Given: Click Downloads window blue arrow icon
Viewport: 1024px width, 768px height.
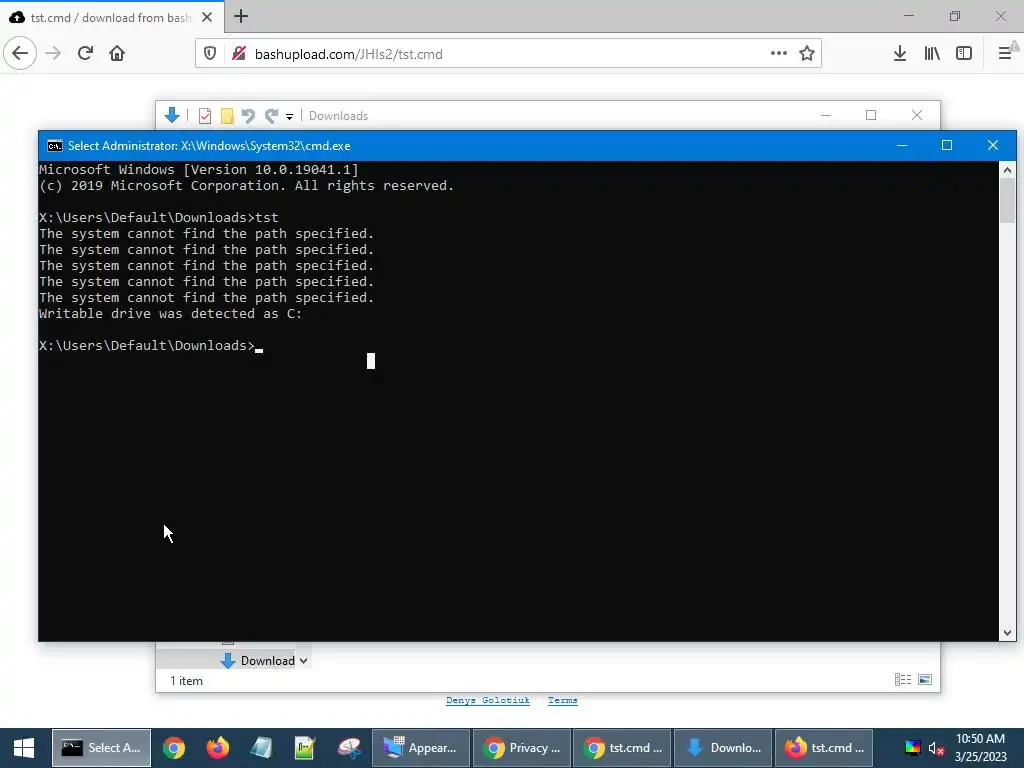Looking at the screenshot, I should point(172,116).
